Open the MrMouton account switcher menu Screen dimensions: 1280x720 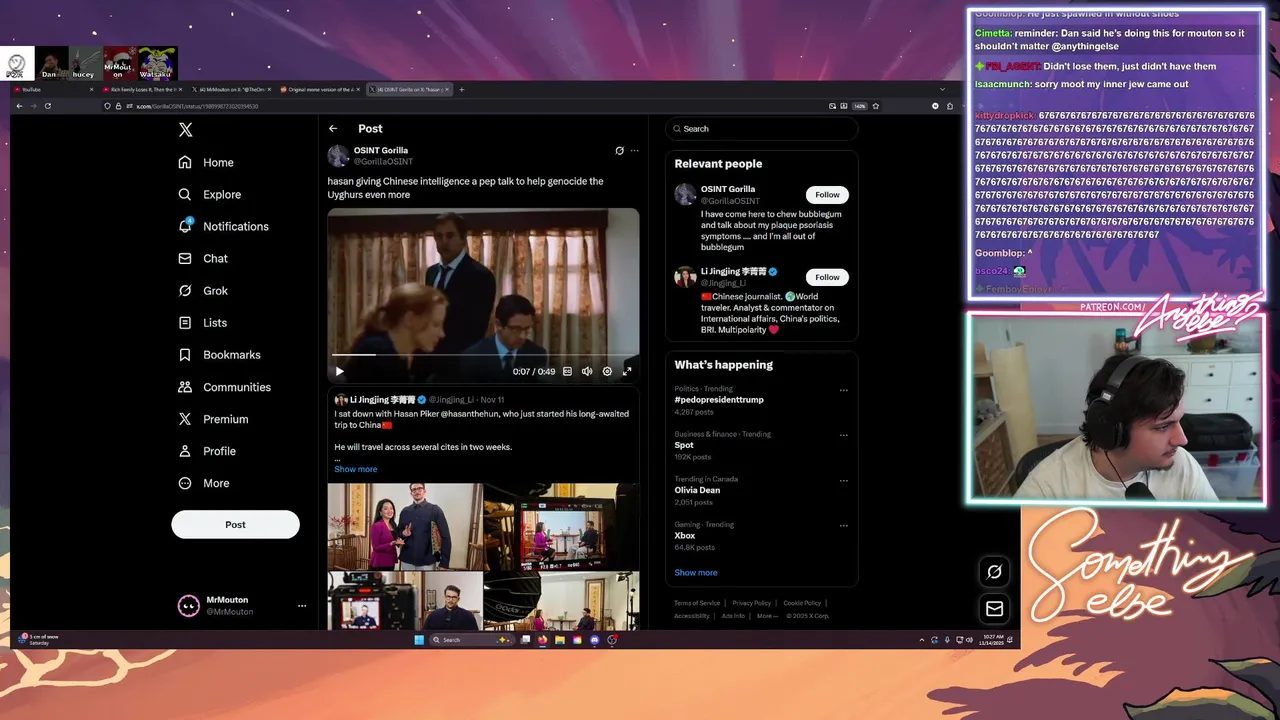pyautogui.click(x=241, y=605)
